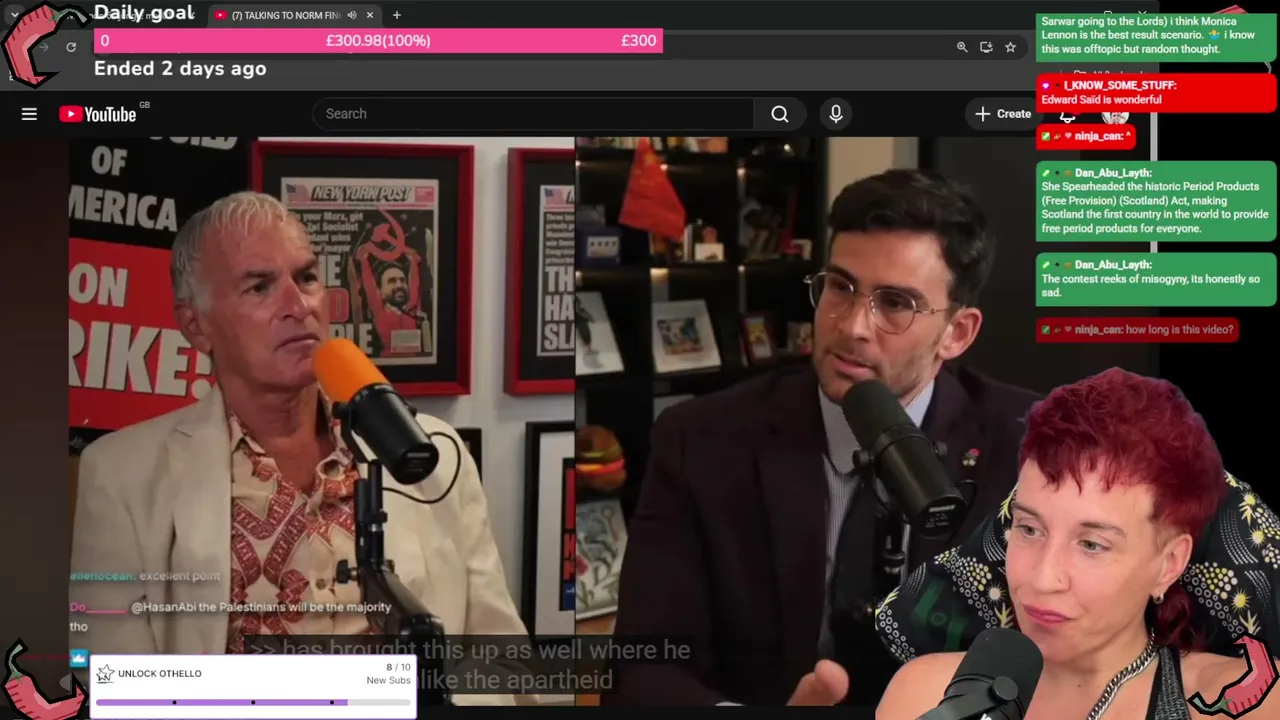Click the "Ended 2 days ago" text
1280x720 pixels.
[x=180, y=69]
